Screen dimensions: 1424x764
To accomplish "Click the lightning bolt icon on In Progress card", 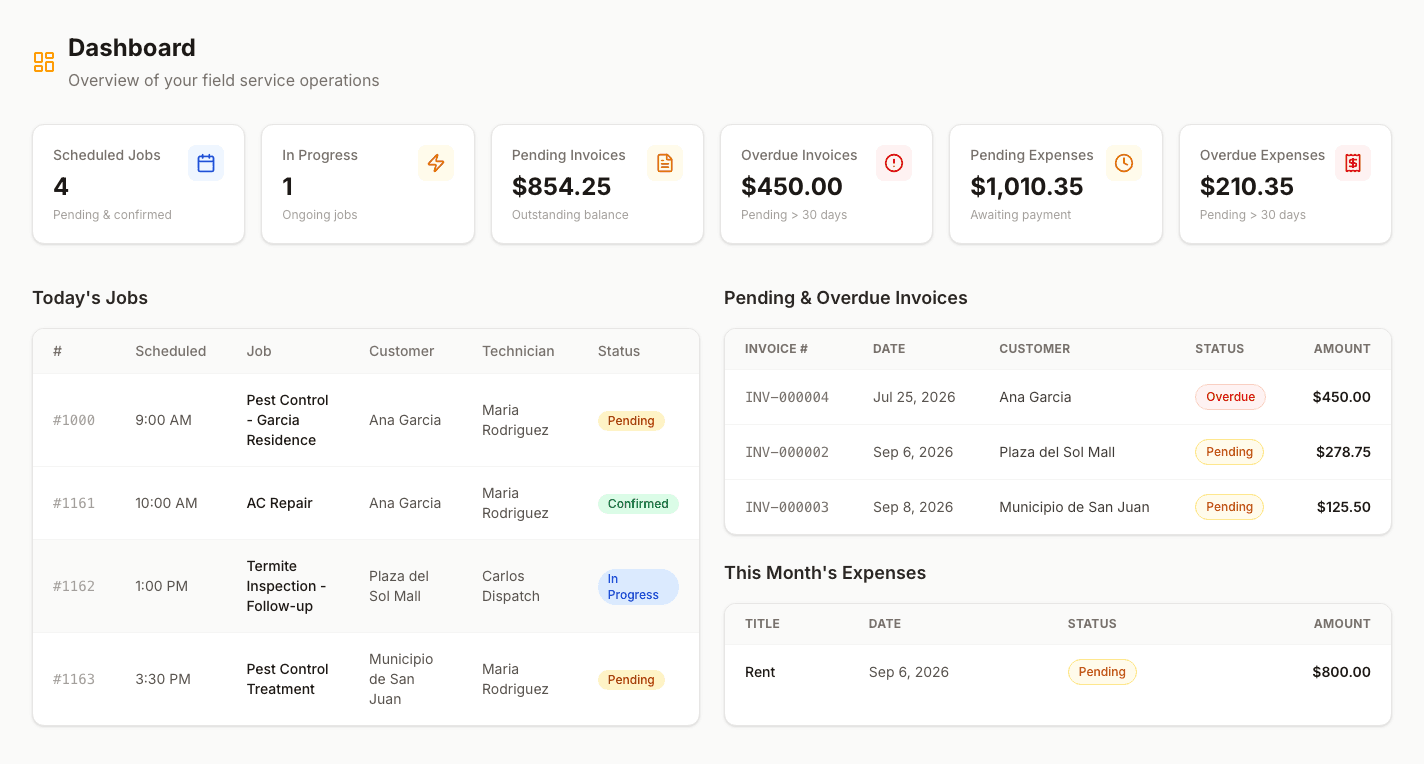I will (436, 163).
